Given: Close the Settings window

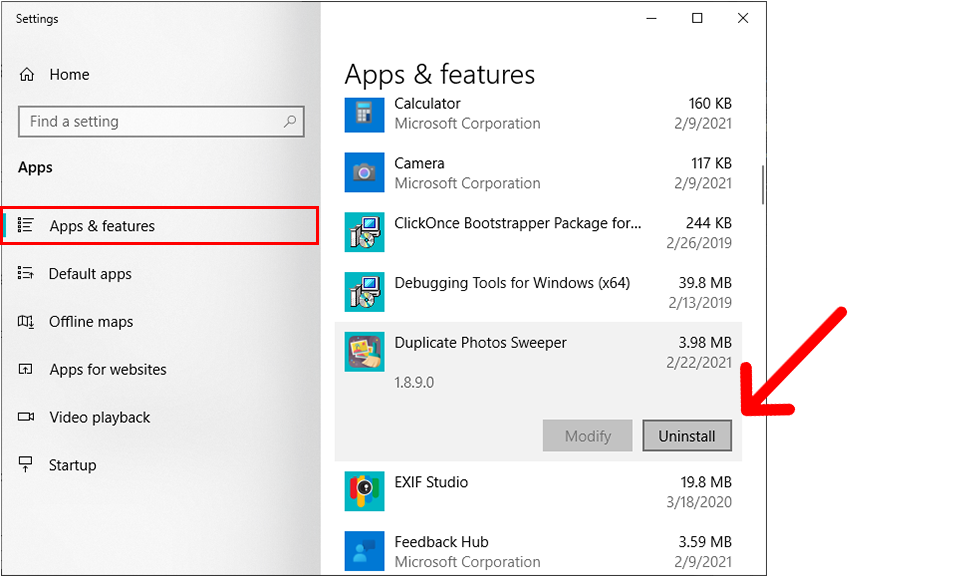Looking at the screenshot, I should 743,19.
